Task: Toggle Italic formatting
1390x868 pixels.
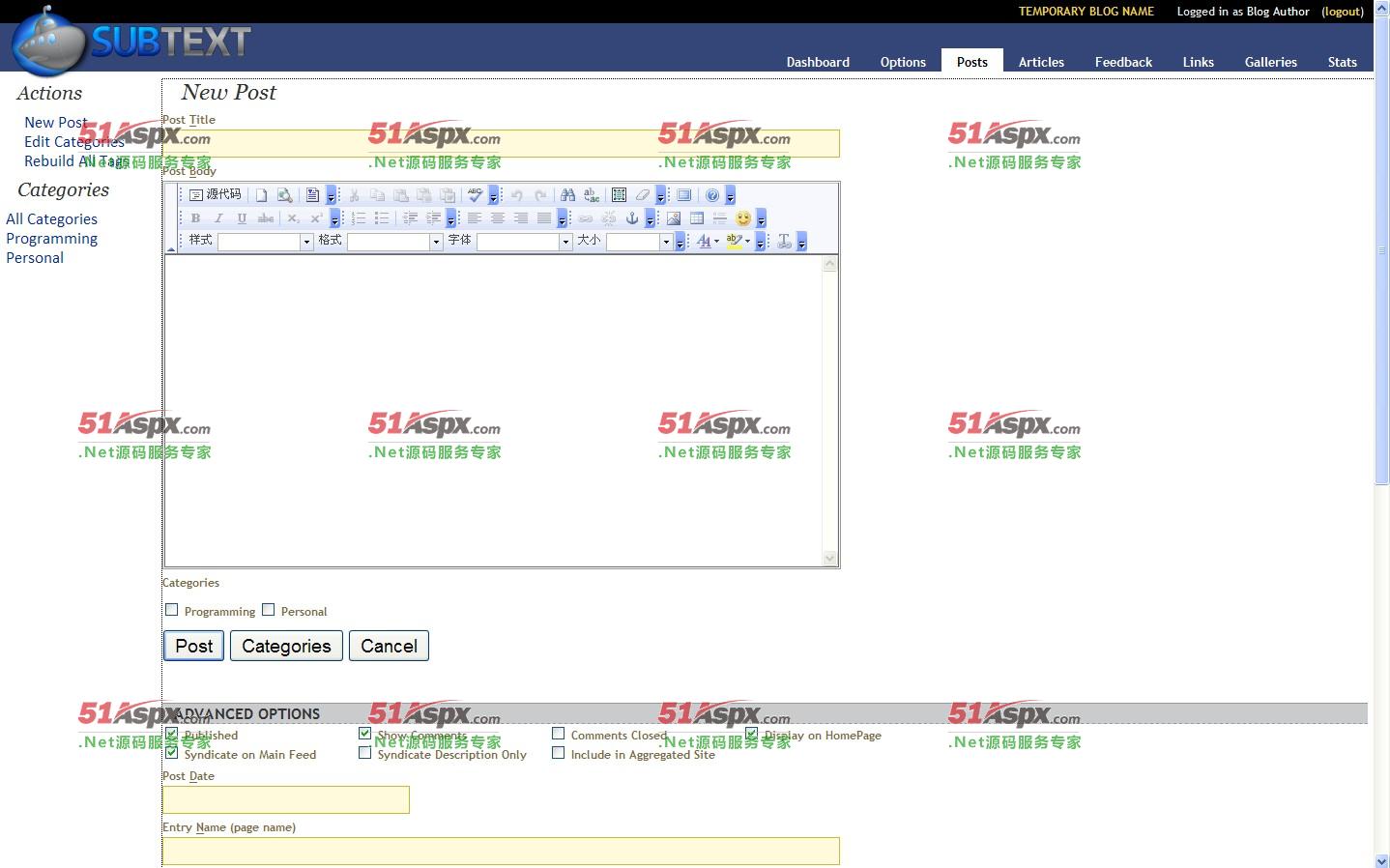Action: 218,218
